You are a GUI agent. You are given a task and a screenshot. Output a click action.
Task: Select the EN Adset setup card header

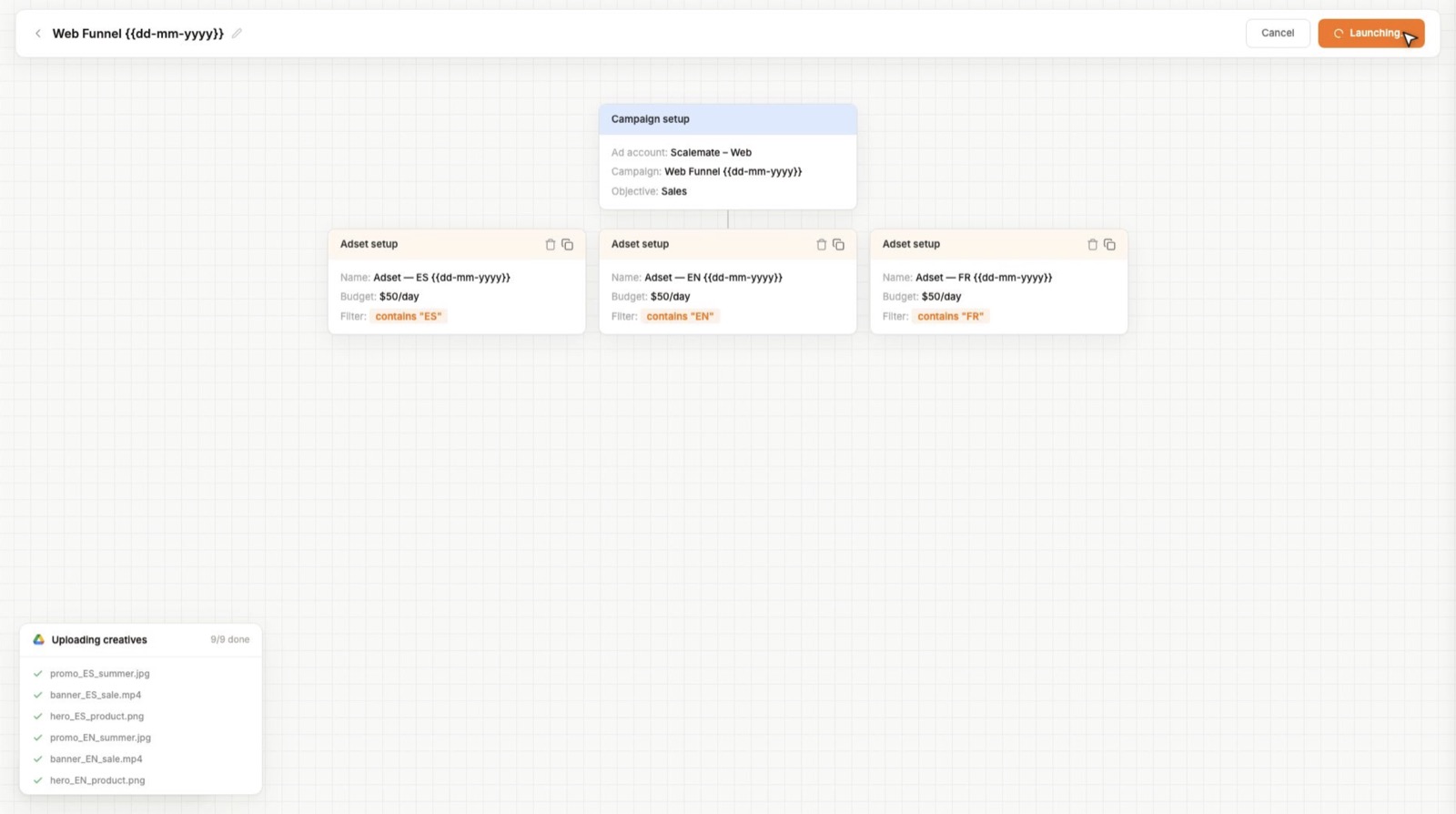pos(728,244)
